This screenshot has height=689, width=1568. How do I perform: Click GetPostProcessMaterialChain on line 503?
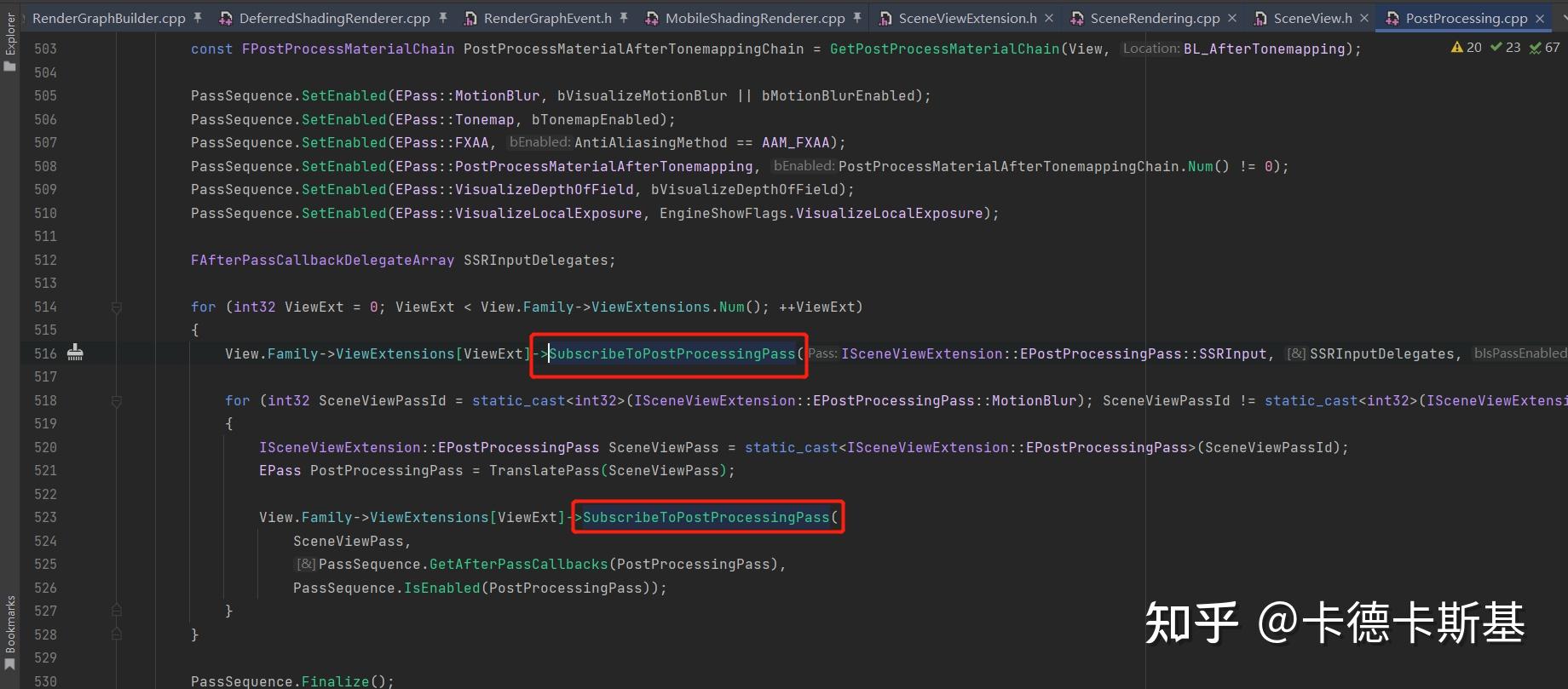pyautogui.click(x=944, y=49)
